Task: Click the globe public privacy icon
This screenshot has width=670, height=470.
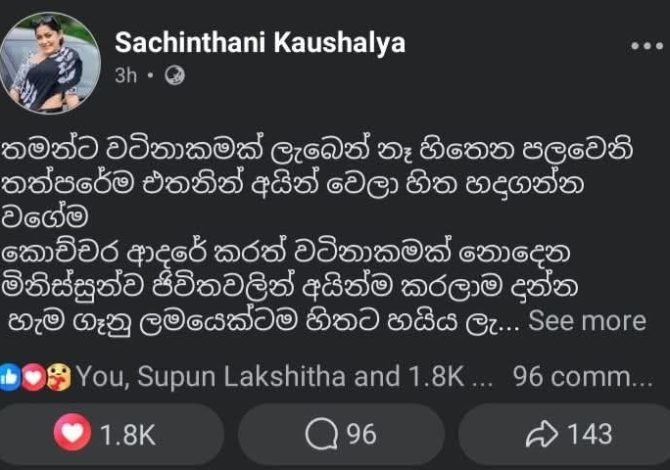Action: [174, 74]
